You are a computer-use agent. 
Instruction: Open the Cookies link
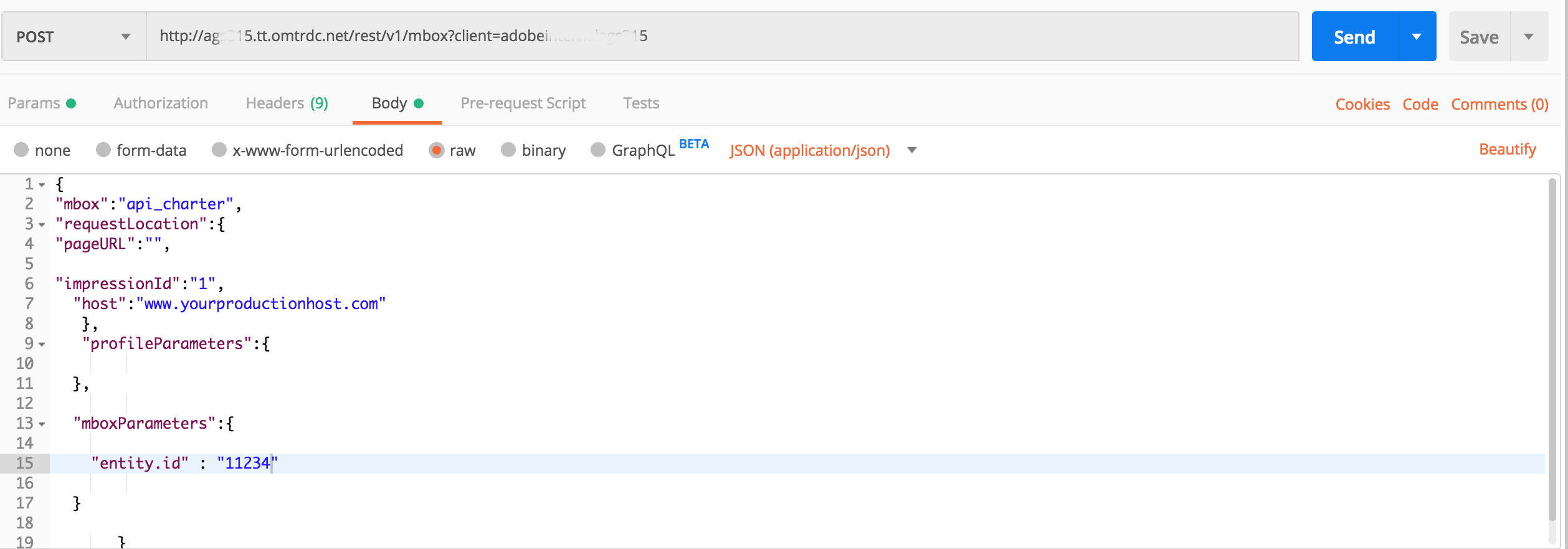(1362, 104)
